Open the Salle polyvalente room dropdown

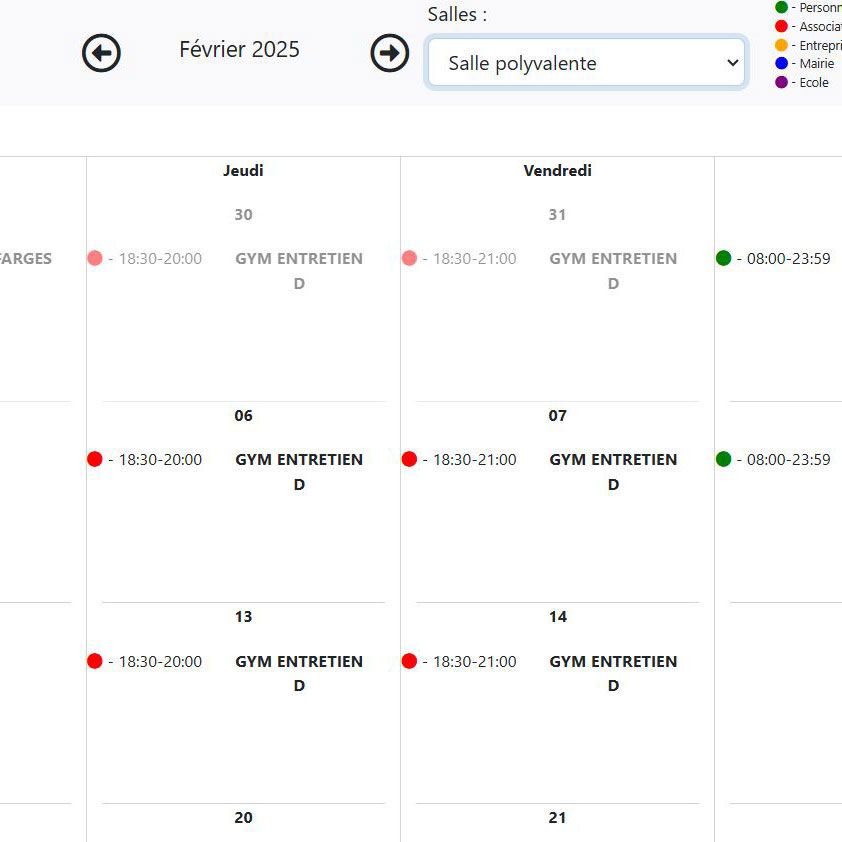click(586, 63)
